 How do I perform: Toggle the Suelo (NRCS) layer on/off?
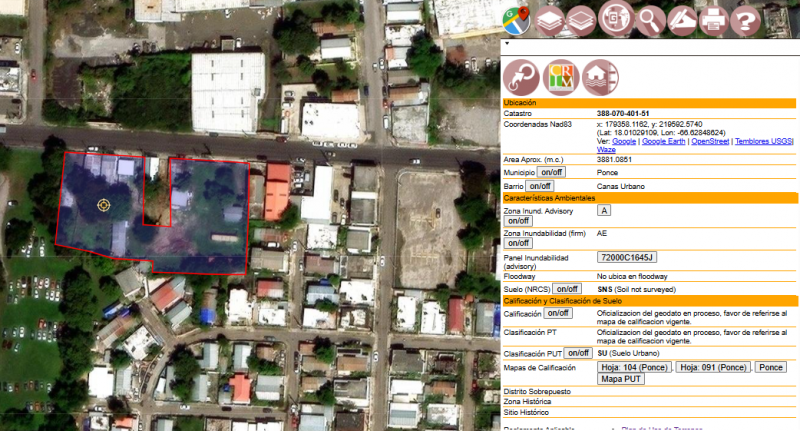click(x=567, y=289)
